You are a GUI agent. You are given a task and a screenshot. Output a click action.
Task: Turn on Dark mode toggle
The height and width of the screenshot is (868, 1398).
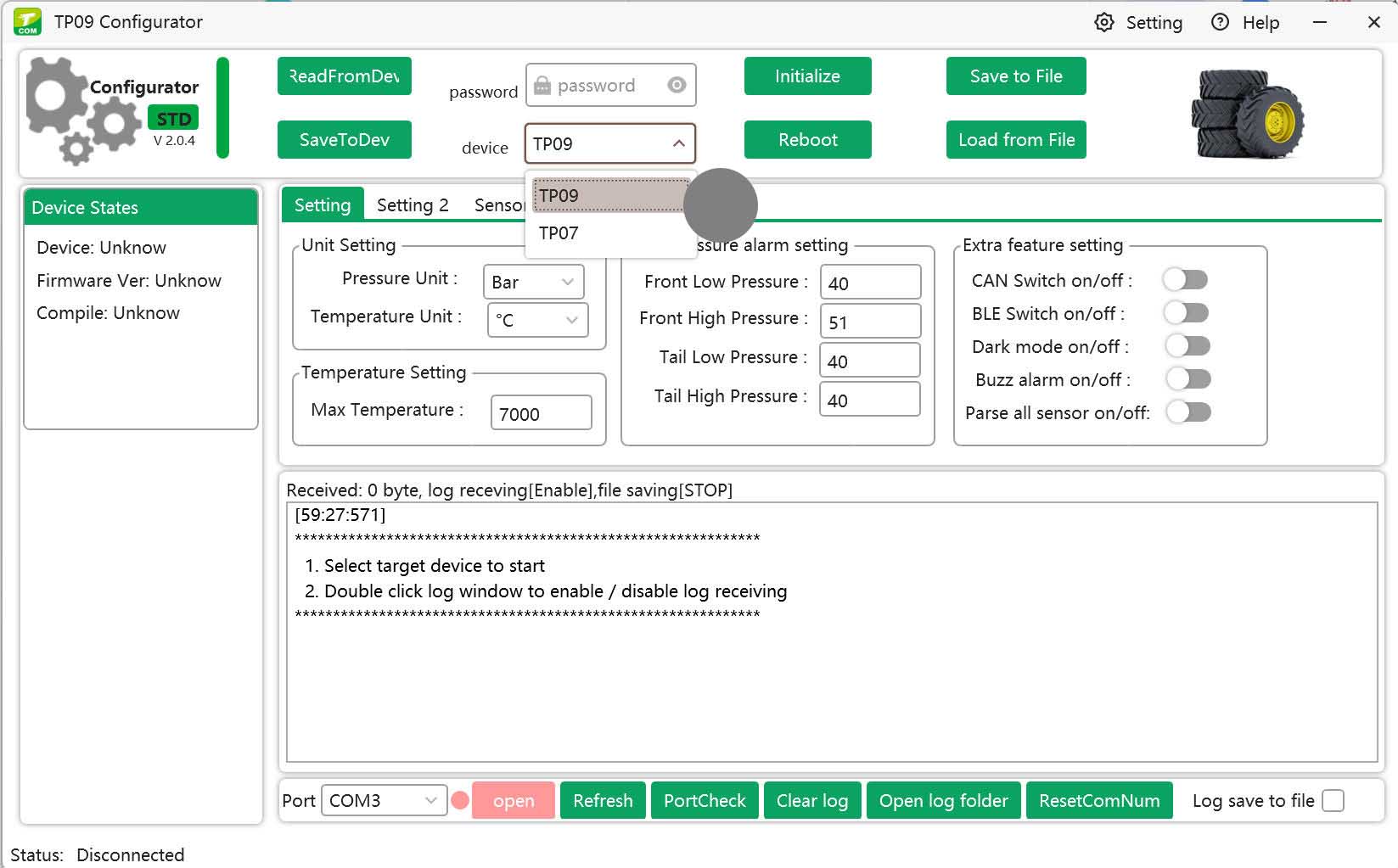tap(1187, 345)
